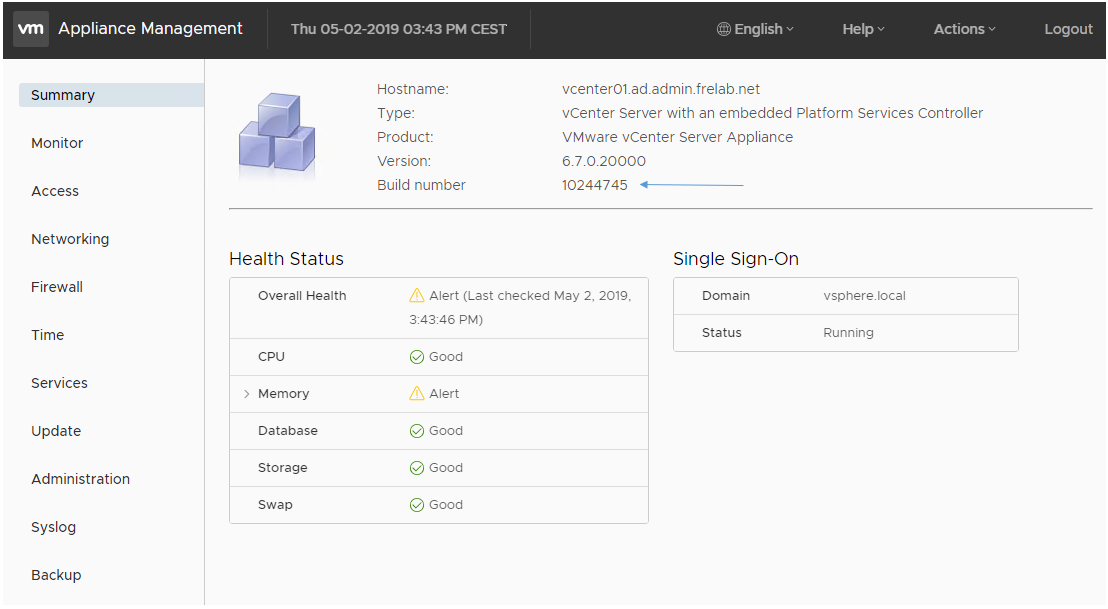Image resolution: width=1108 pixels, height=609 pixels.
Task: Open the Help dropdown menu
Action: 862,29
